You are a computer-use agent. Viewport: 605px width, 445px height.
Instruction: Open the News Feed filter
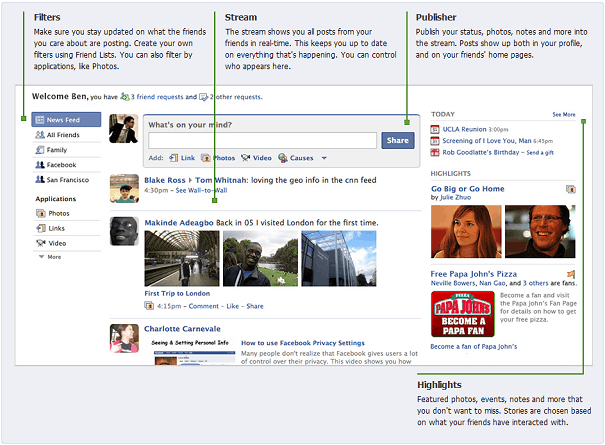(x=66, y=120)
